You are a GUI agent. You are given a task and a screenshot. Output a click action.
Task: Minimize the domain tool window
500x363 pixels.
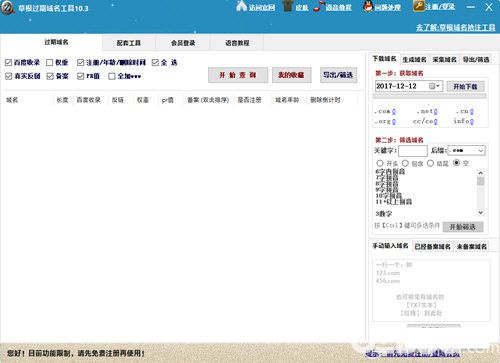(471, 7)
